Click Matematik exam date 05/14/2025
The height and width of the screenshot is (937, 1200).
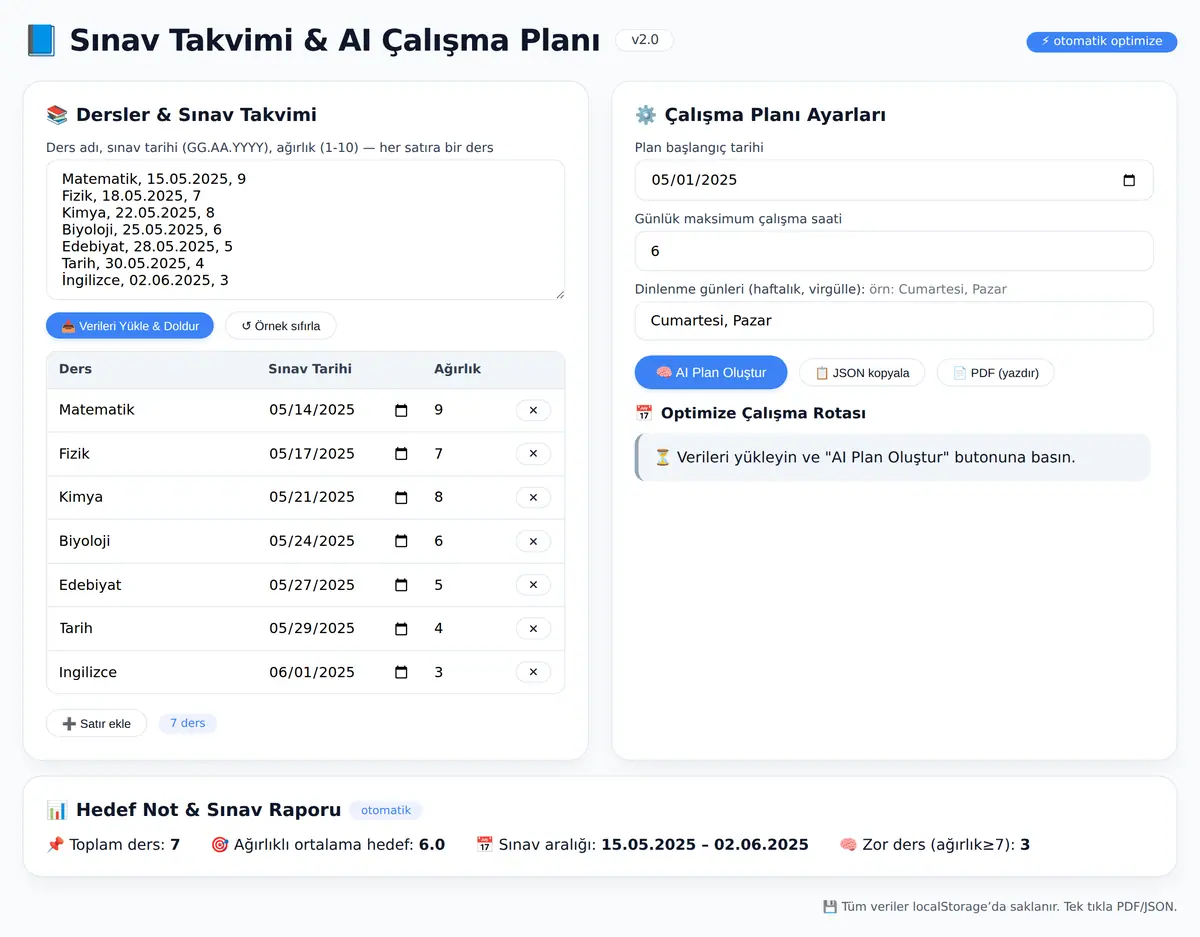[x=312, y=410]
